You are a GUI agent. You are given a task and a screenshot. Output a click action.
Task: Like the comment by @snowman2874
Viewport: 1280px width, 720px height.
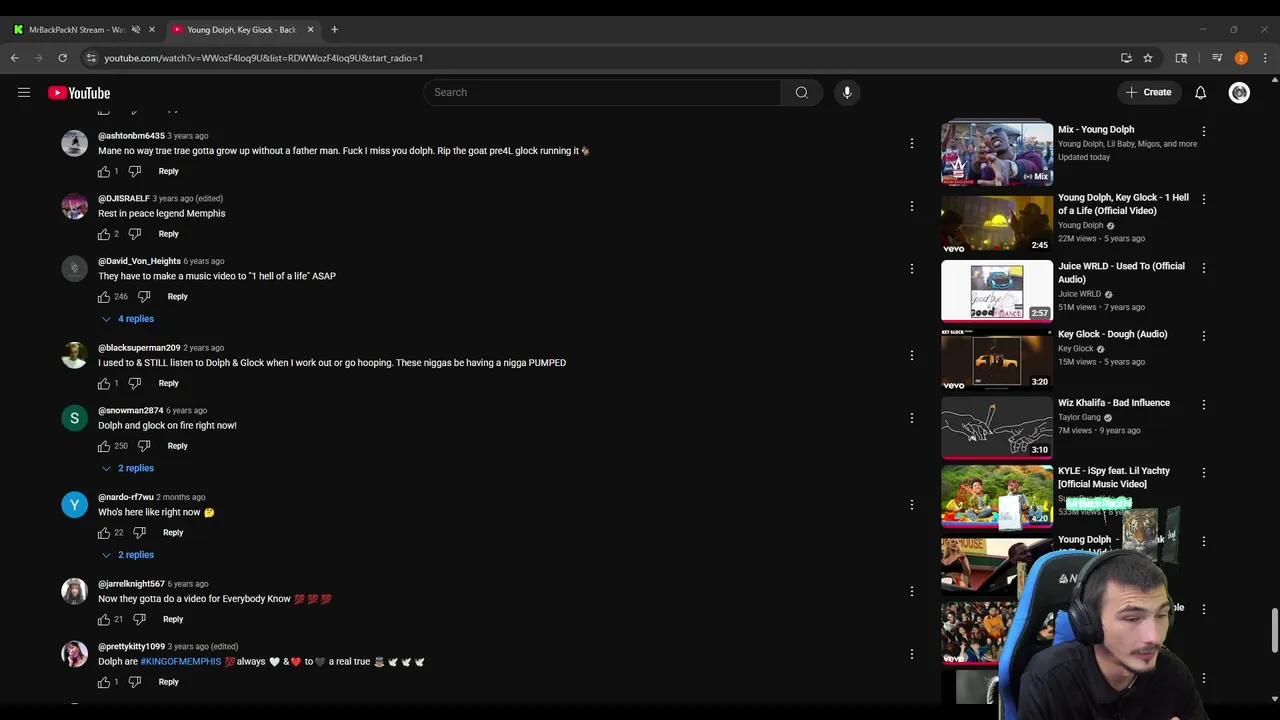coord(104,446)
